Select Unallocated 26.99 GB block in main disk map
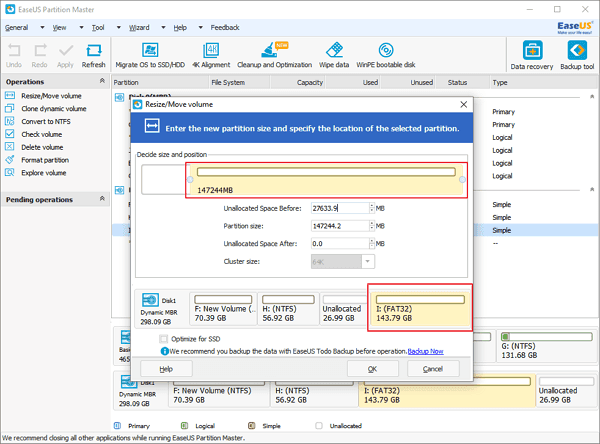600x444 pixels. tap(566, 391)
